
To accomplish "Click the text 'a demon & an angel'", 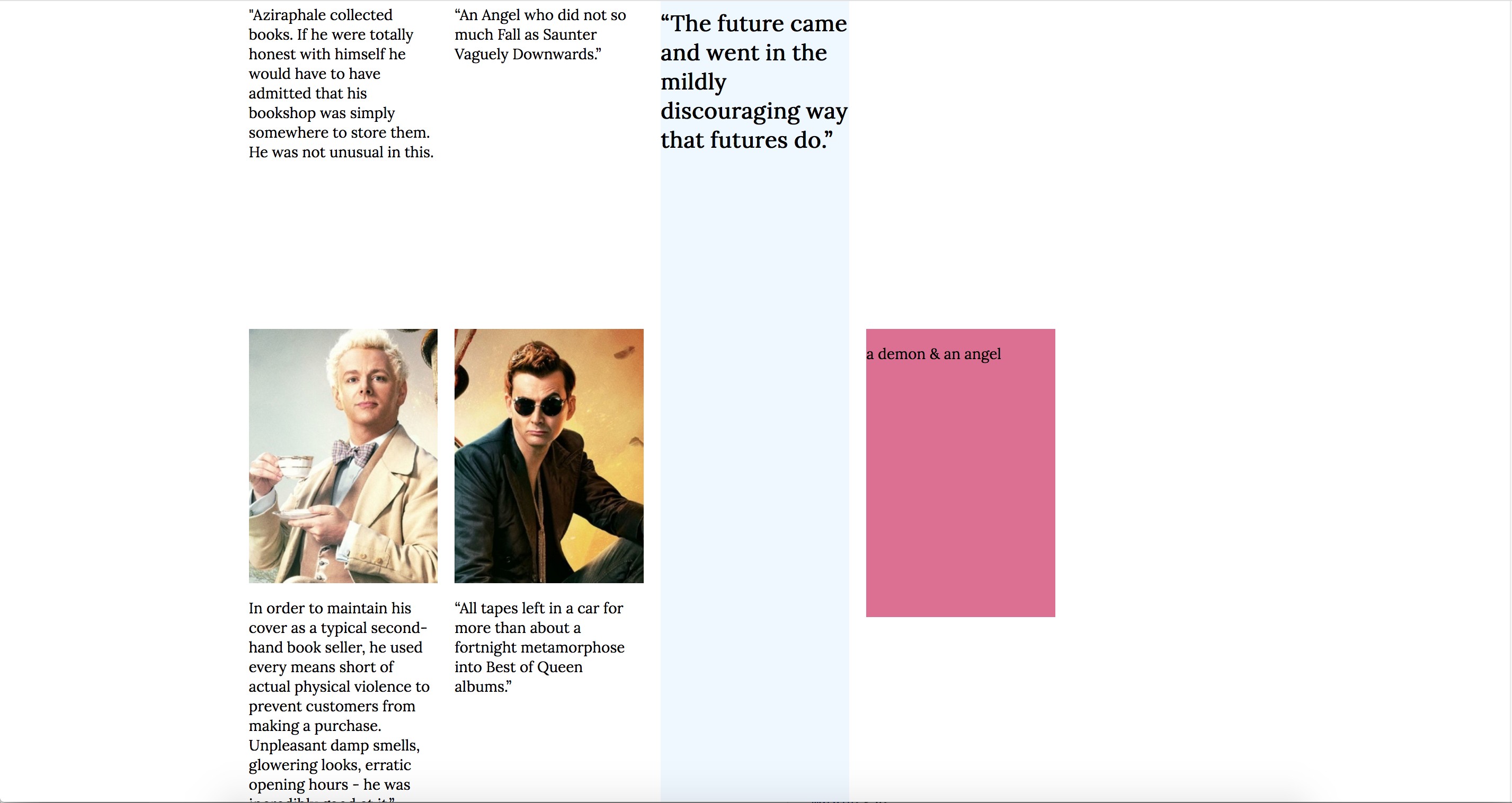I will coord(933,354).
